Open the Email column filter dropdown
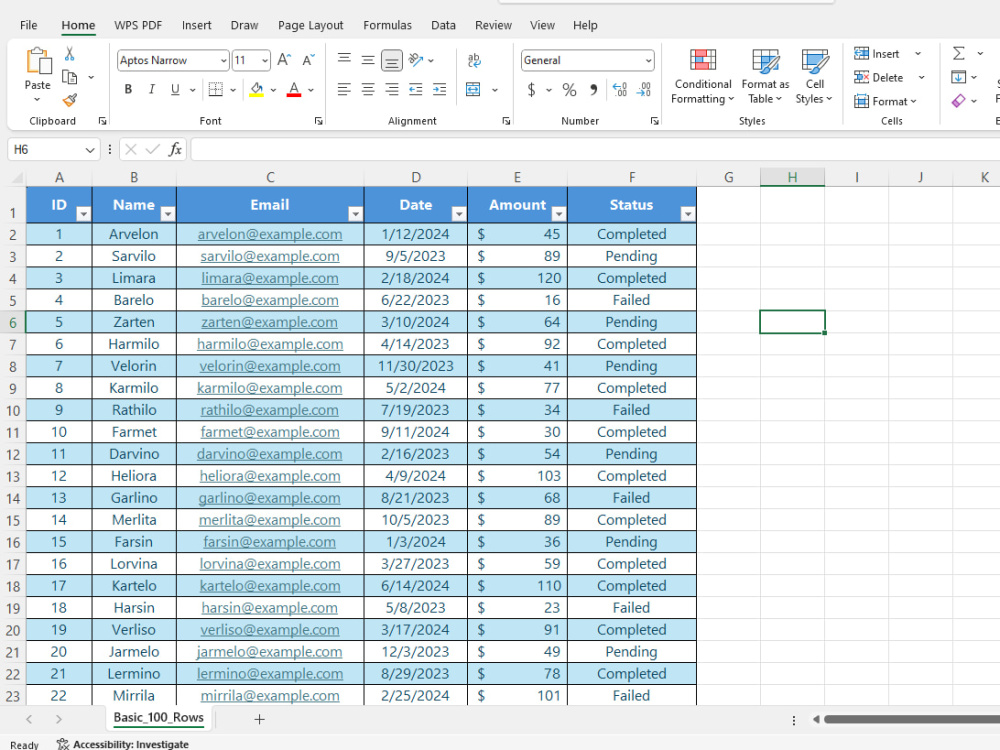The height and width of the screenshot is (750, 1000). coord(355,214)
